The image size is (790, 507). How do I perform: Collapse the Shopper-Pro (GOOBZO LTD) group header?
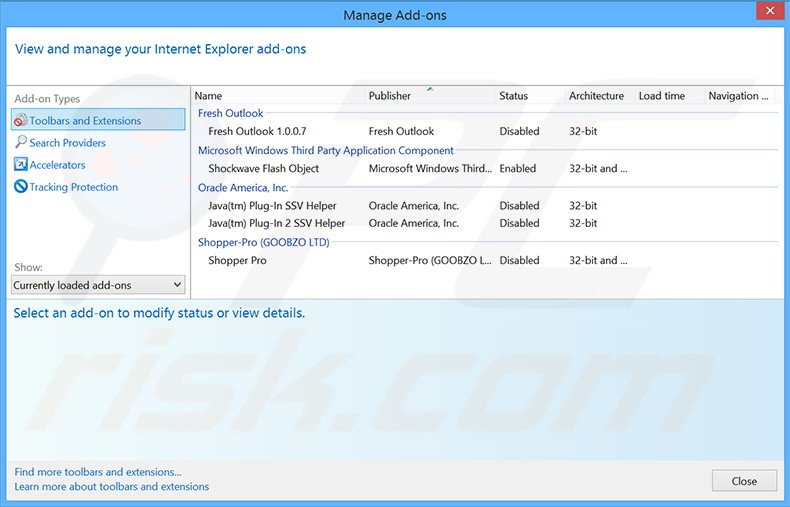point(264,242)
